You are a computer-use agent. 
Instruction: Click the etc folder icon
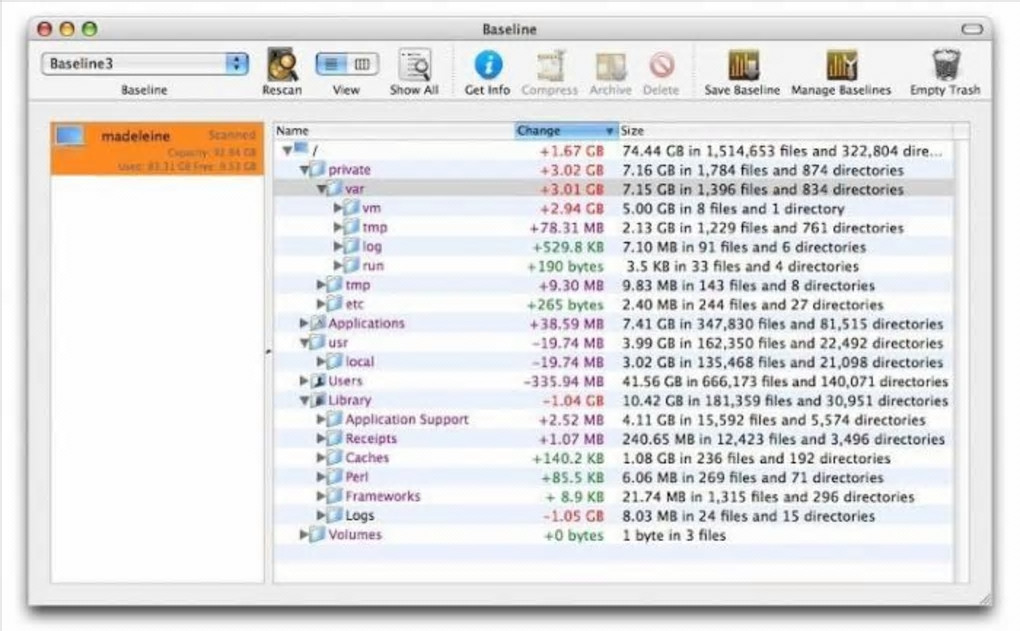coord(334,303)
